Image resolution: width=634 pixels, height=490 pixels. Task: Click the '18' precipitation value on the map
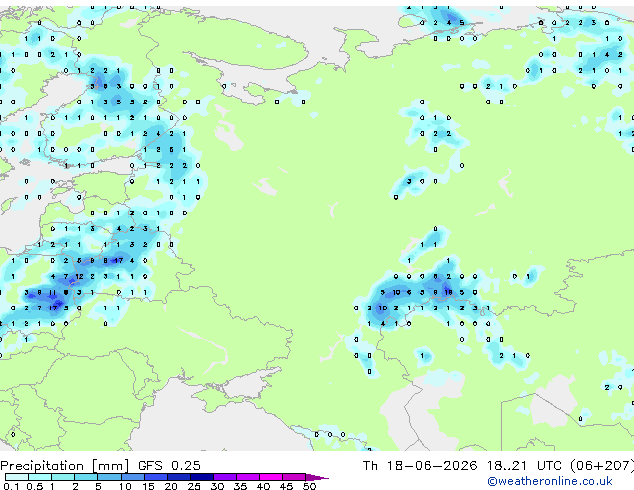click(448, 292)
